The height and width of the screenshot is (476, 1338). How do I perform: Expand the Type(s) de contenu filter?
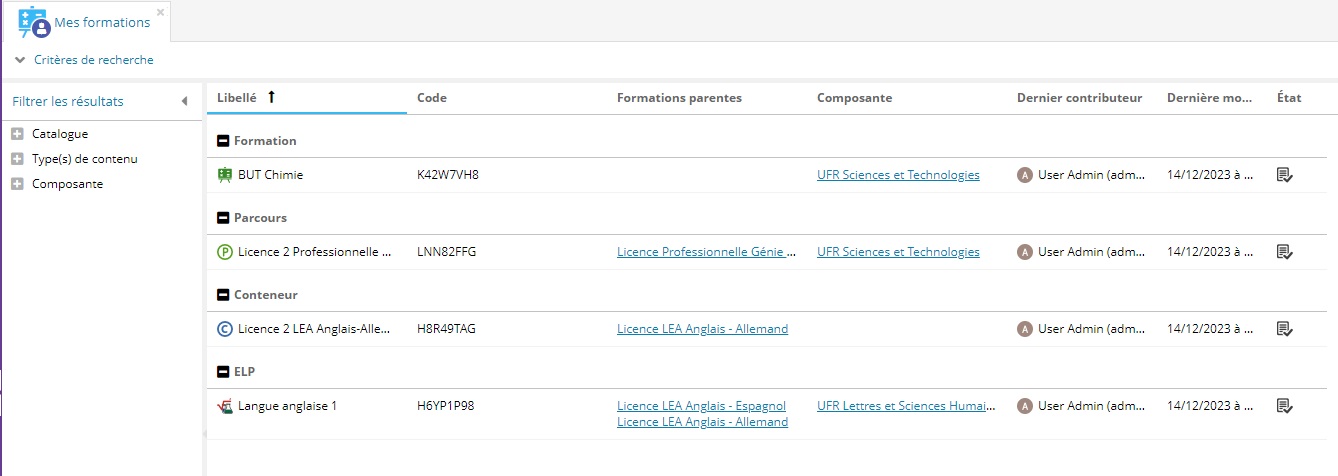pos(17,159)
